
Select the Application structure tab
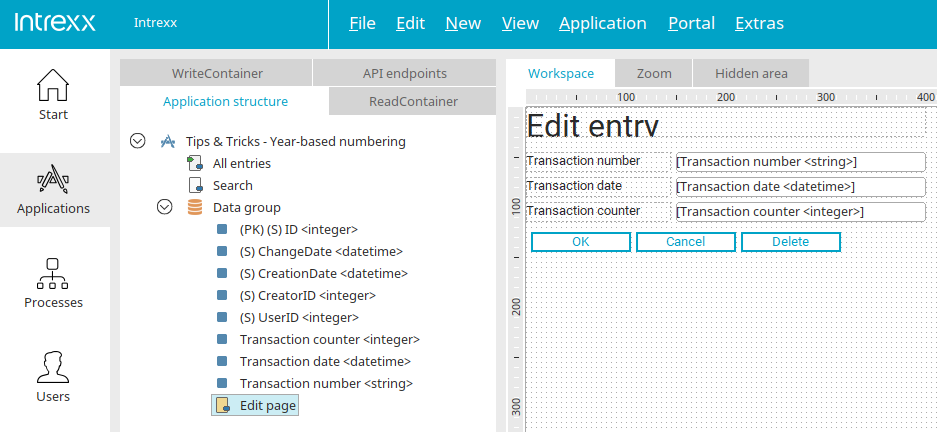pyautogui.click(x=225, y=101)
